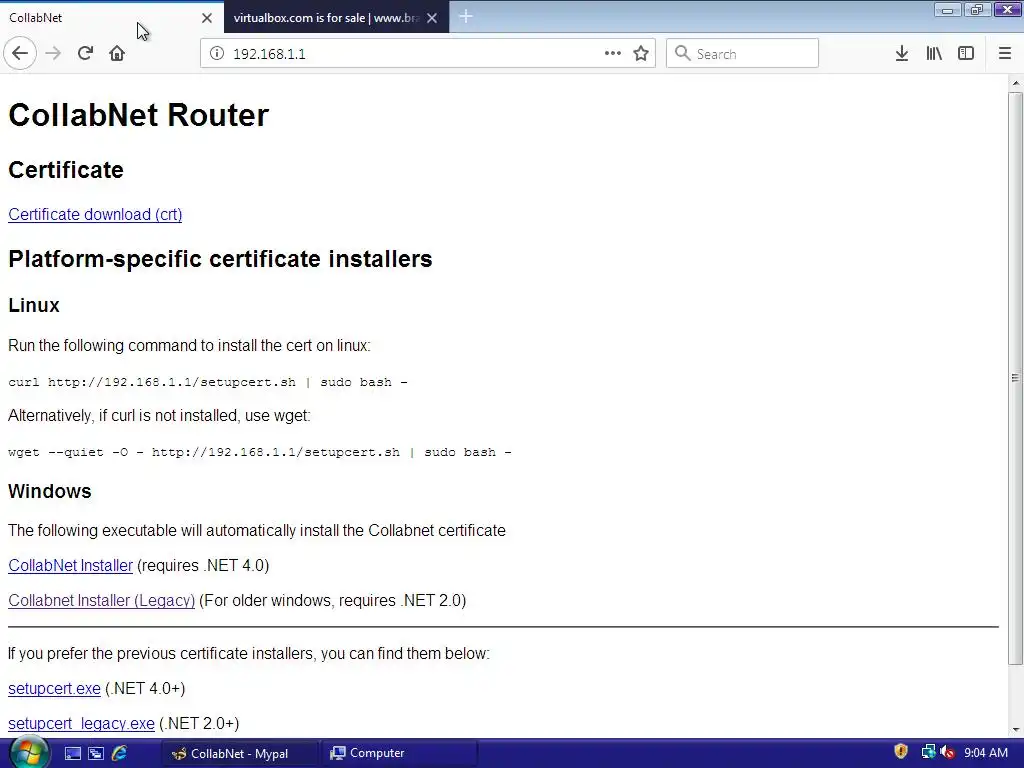Open a new browser tab
The width and height of the screenshot is (1024, 768).
pos(466,17)
